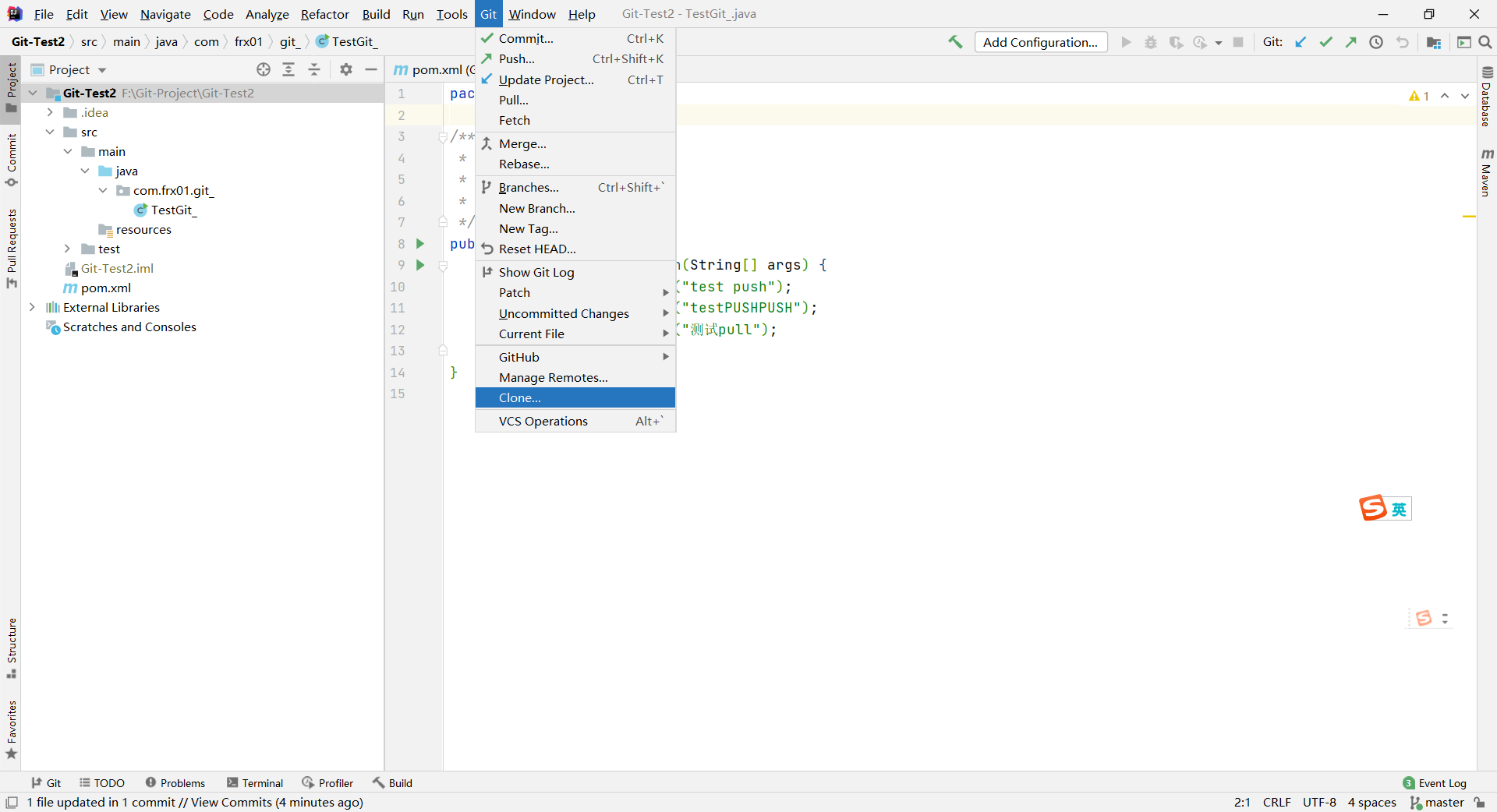The height and width of the screenshot is (812, 1497).
Task: Open Git Show History clock icon
Action: pos(1376,42)
